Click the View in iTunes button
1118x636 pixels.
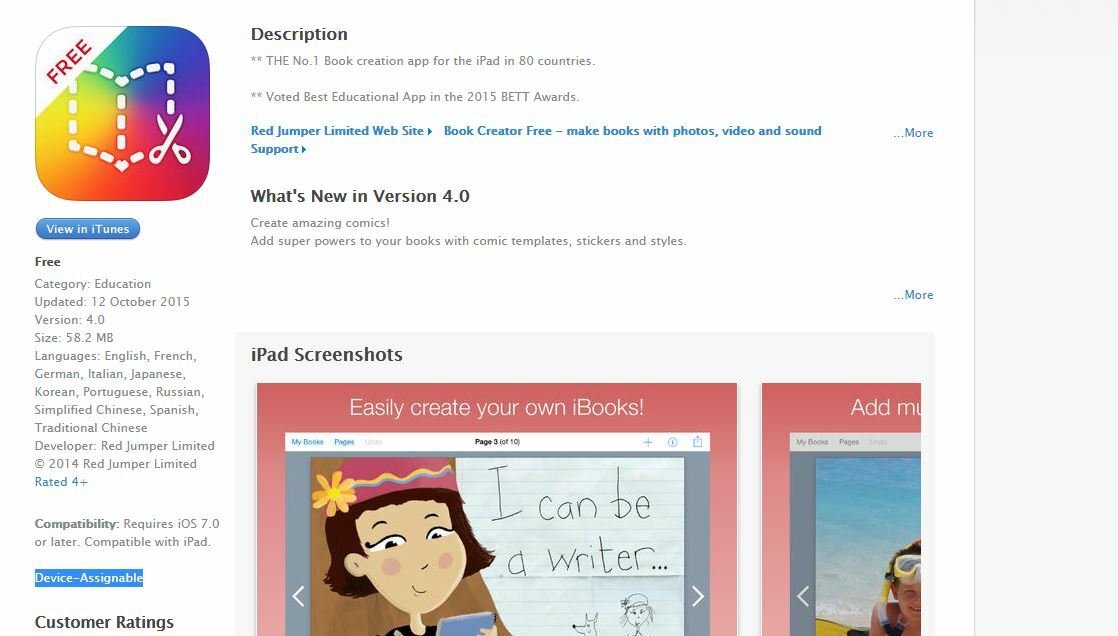pyautogui.click(x=88, y=229)
